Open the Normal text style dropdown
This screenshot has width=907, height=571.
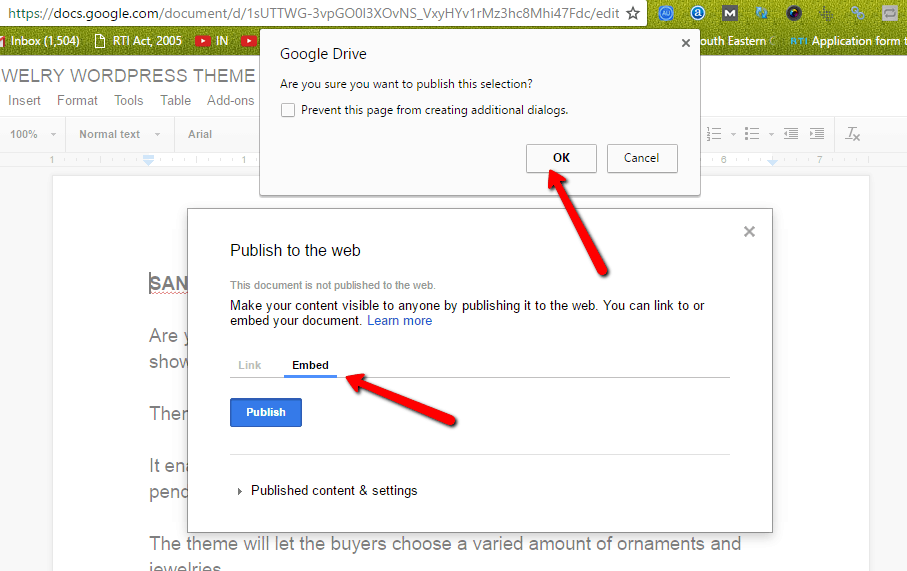[x=120, y=134]
